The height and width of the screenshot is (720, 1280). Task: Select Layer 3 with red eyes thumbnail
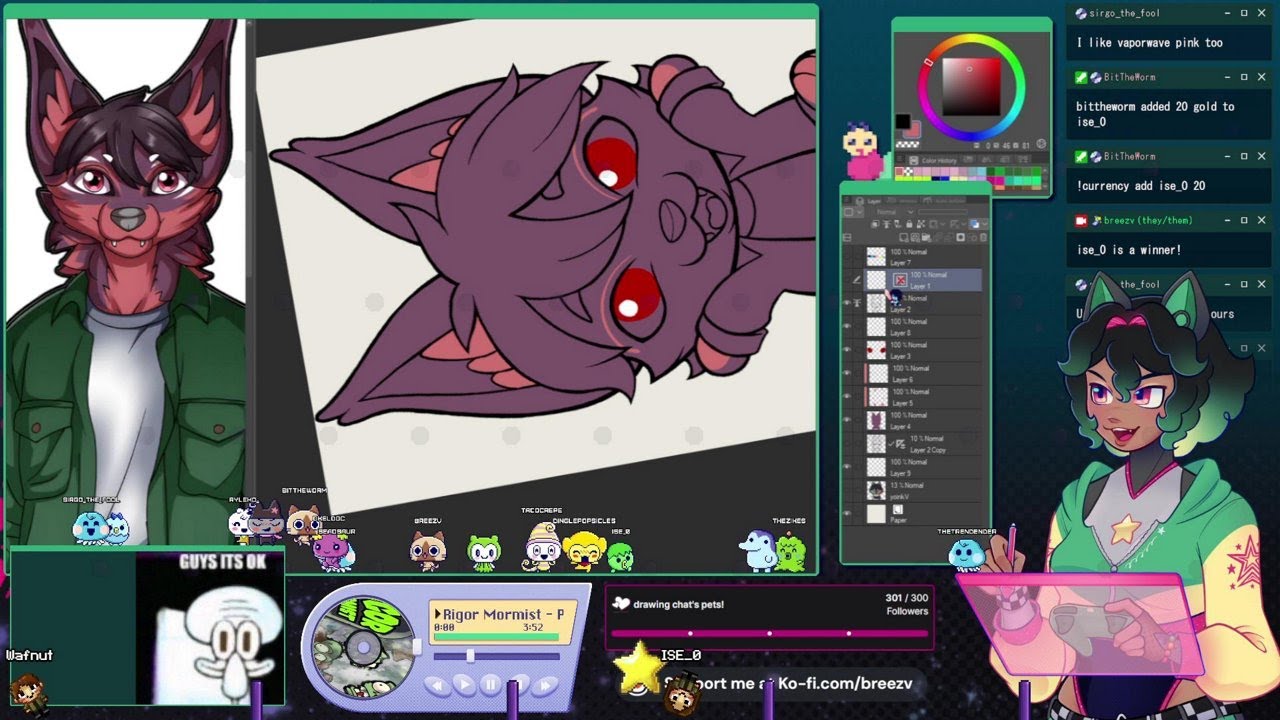tap(924, 350)
